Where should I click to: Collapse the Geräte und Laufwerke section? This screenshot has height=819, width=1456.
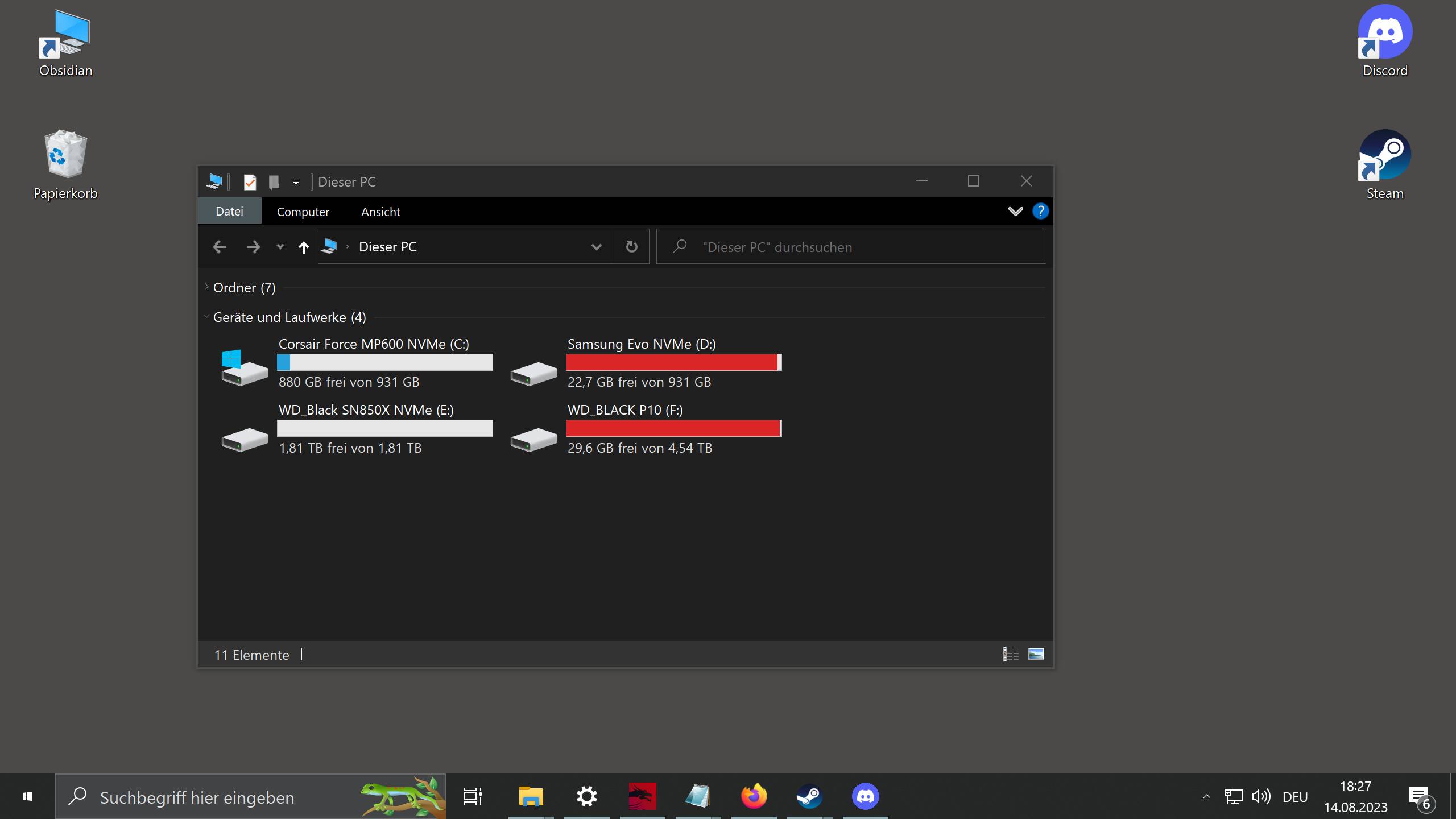[x=206, y=316]
